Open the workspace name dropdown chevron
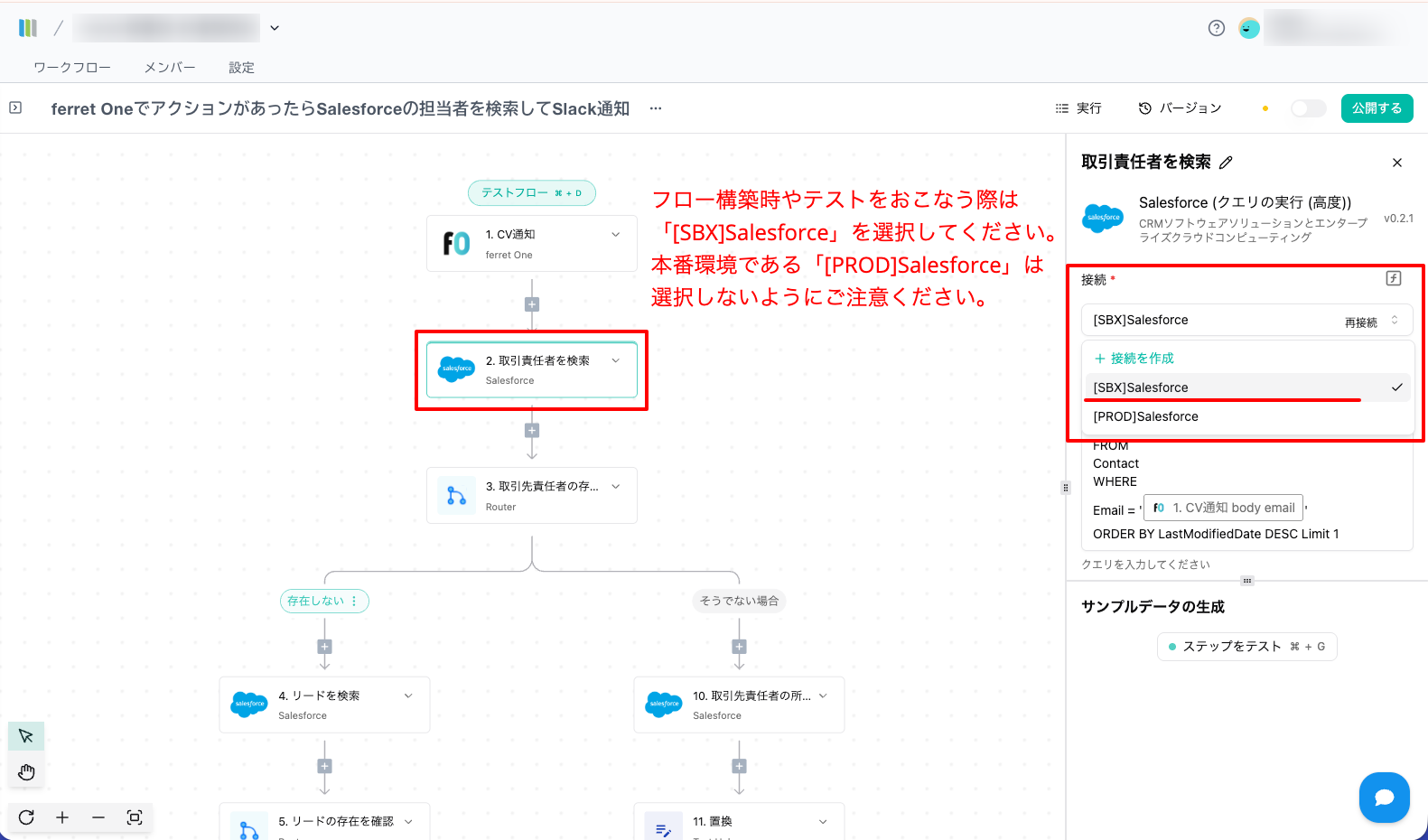 pos(275,28)
